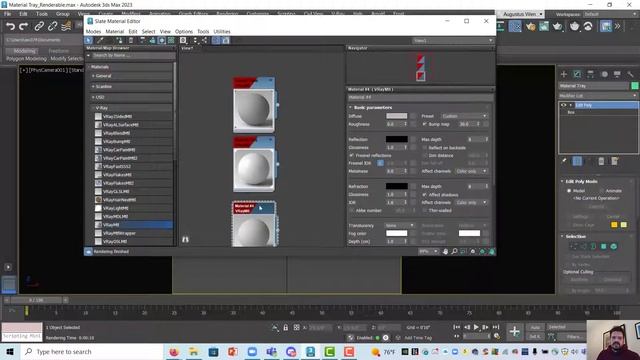Screen dimensions: 640x360
Task: Enable Abbe number checkbox
Action: [351, 211]
